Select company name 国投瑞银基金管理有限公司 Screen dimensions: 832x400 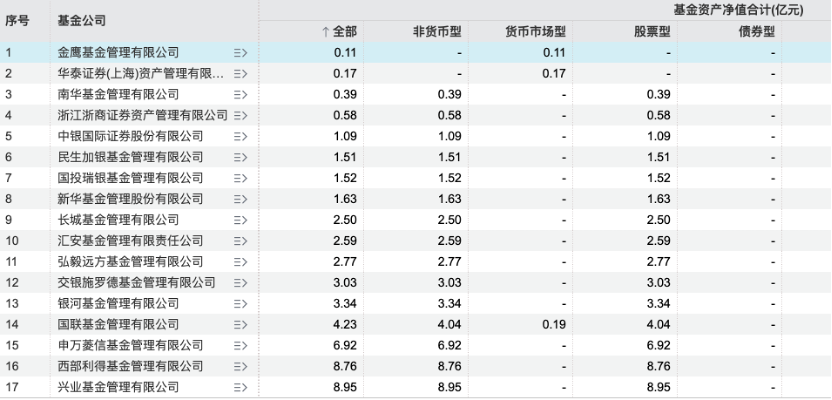coord(131,178)
